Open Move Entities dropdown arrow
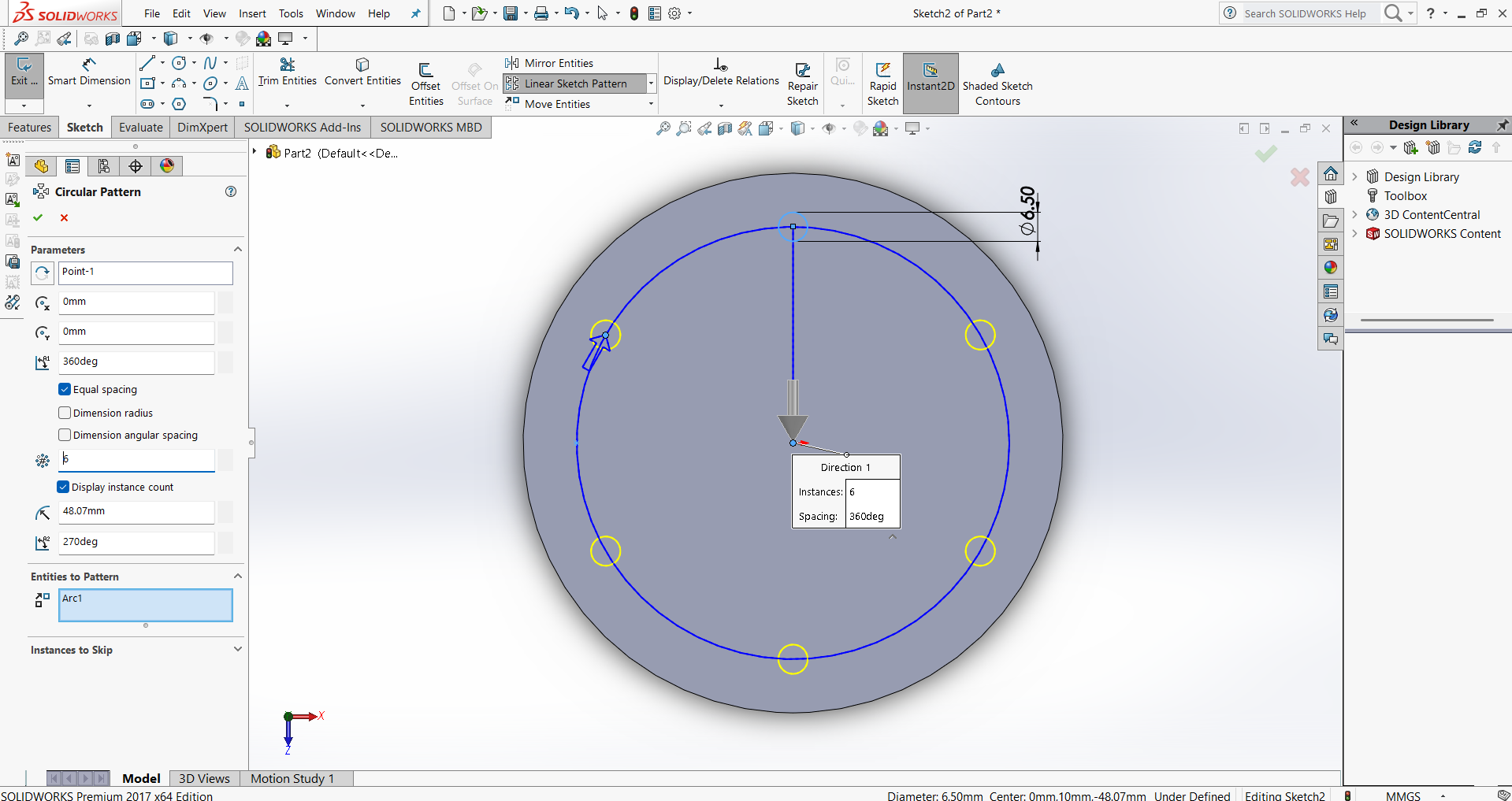 point(651,104)
